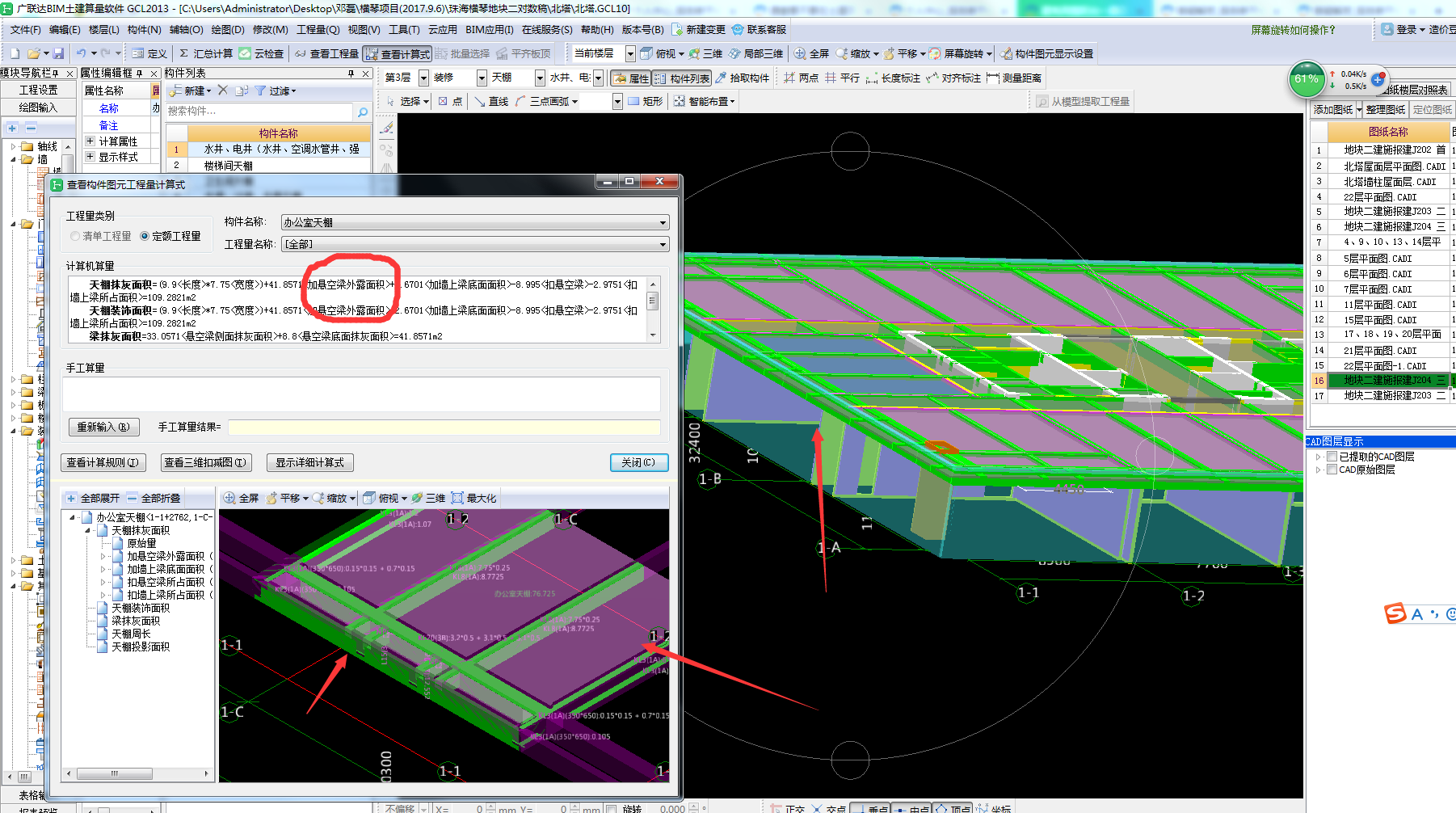This screenshot has width=1456, height=813.
Task: Collapse the 天棚抹灰面积 tree node
Action: 88,530
